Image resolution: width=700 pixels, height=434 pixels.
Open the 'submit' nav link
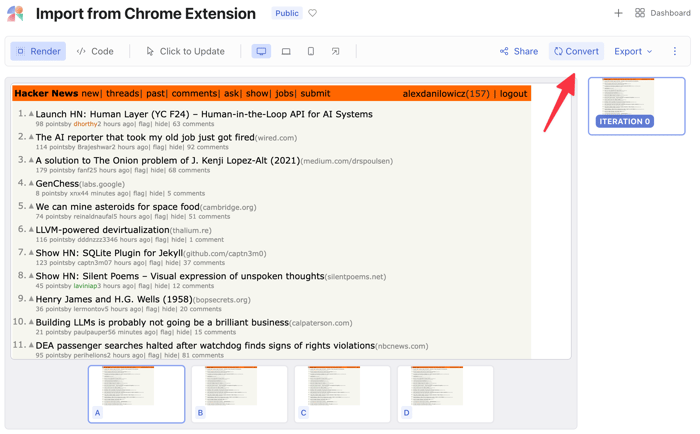pos(315,93)
